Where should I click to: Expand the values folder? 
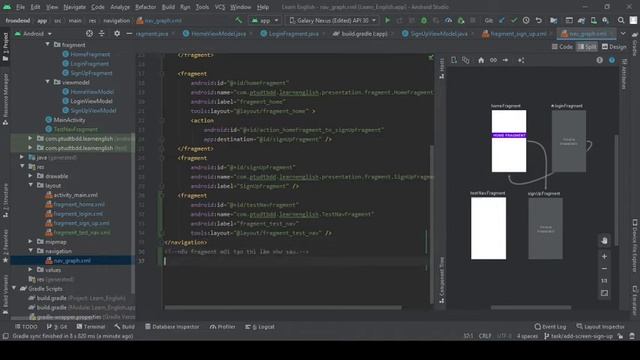(30, 270)
